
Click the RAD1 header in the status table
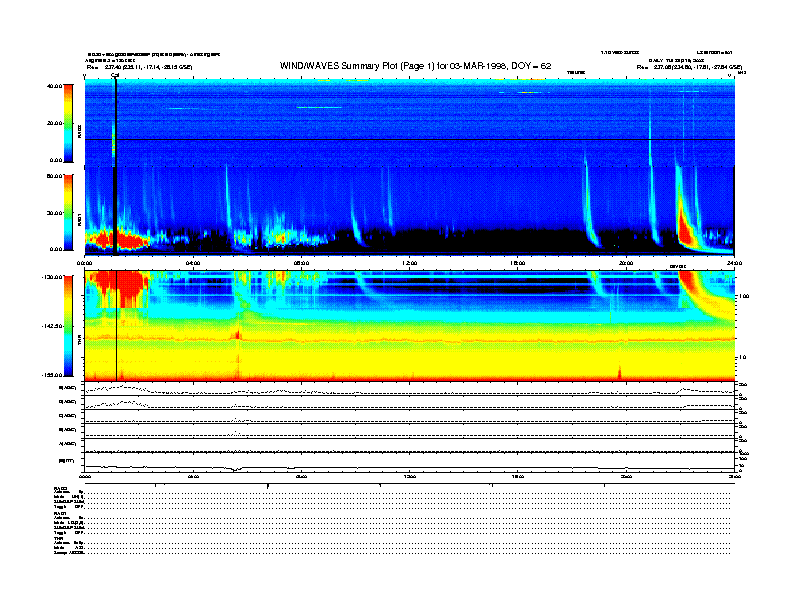click(59, 513)
